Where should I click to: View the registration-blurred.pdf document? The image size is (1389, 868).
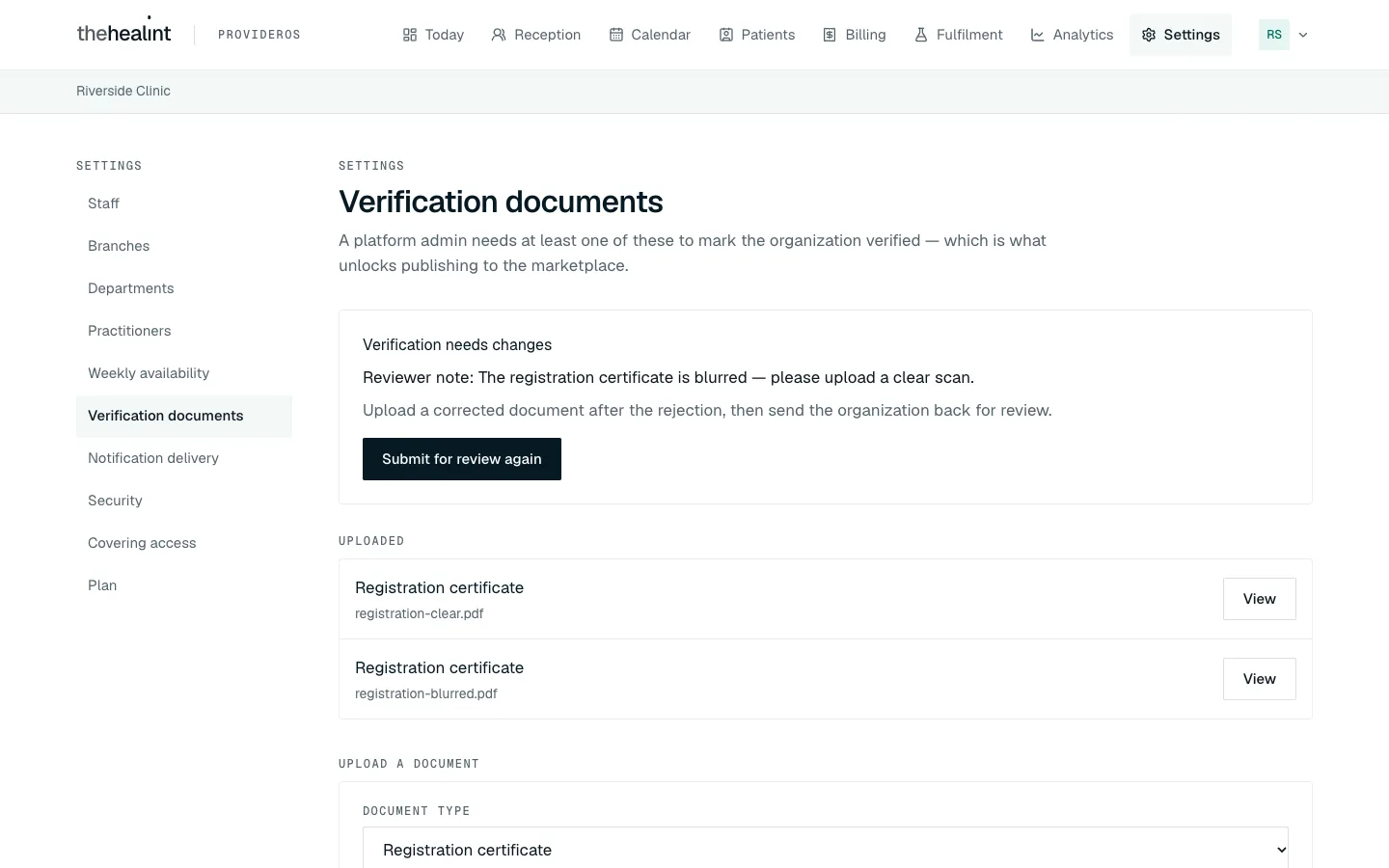(1260, 679)
